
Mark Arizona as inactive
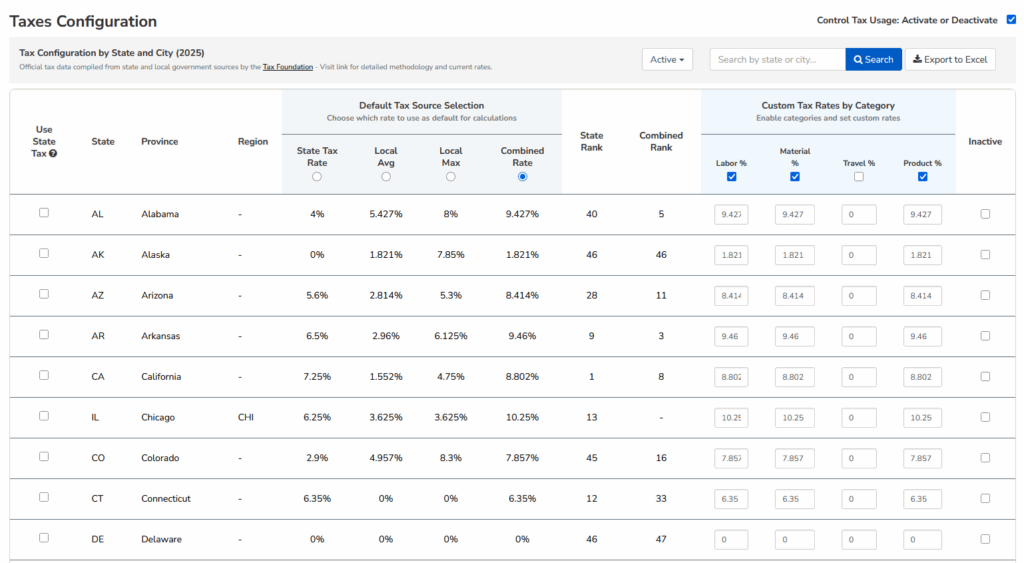coord(985,295)
